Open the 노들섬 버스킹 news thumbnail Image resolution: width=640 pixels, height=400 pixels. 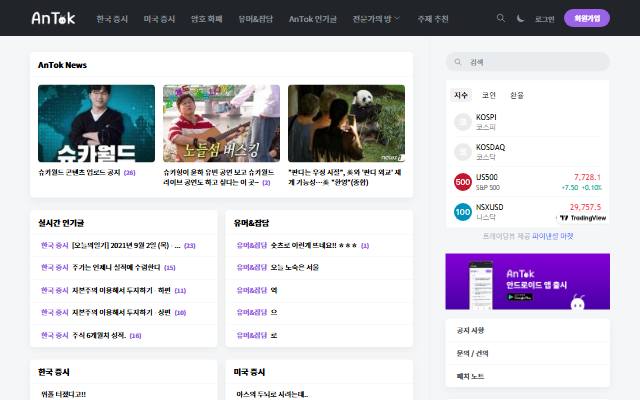click(221, 123)
